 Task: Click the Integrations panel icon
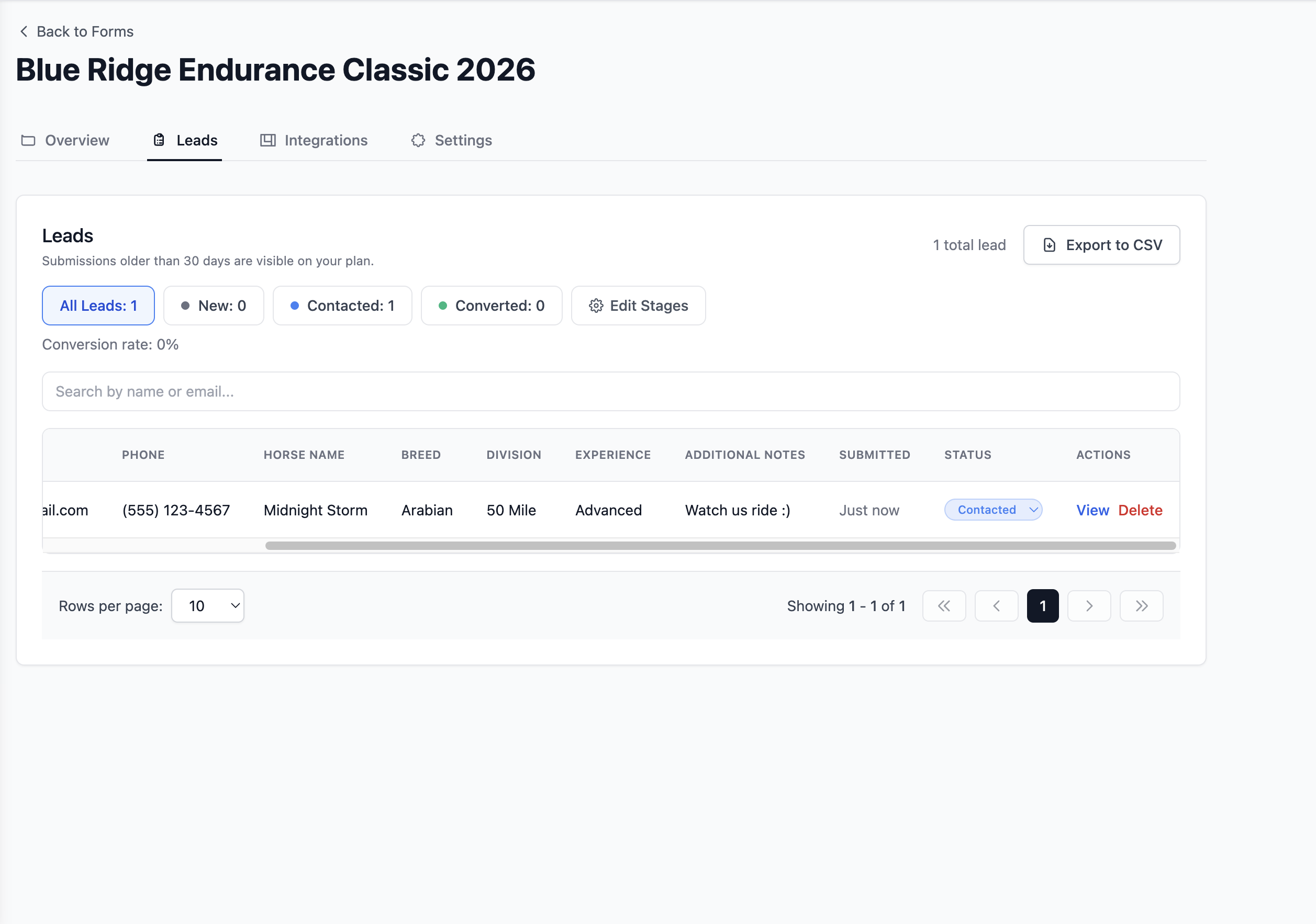click(x=267, y=140)
